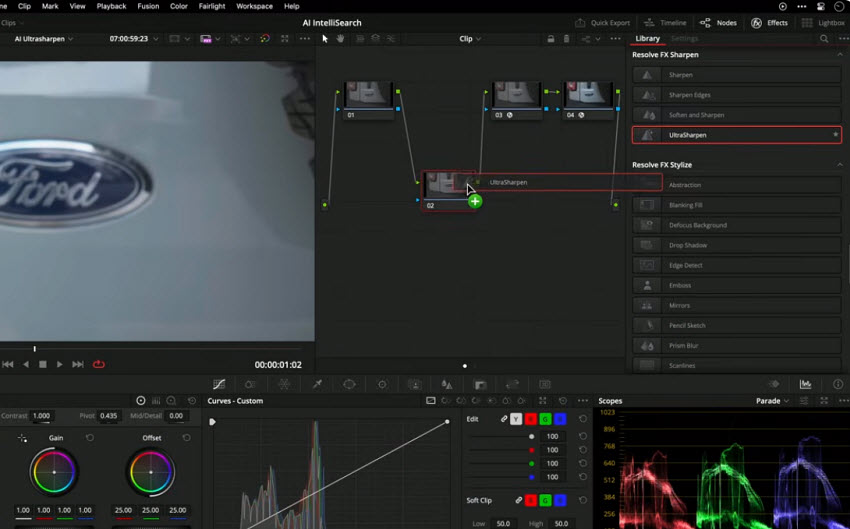Switch to the Settings tab
Image resolution: width=850 pixels, height=529 pixels.
[x=684, y=38]
